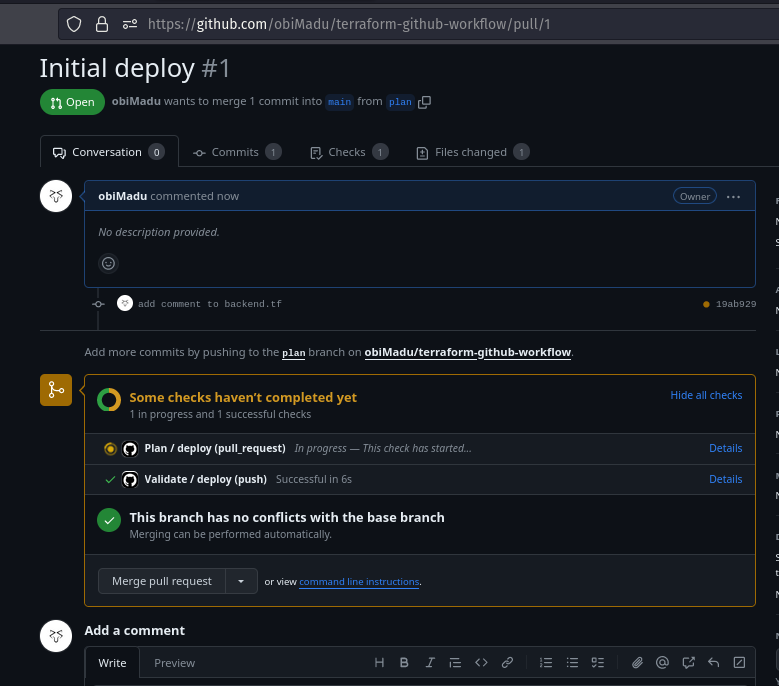The width and height of the screenshot is (779, 686).
Task: Open the plan head branch link
Action: tap(400, 102)
